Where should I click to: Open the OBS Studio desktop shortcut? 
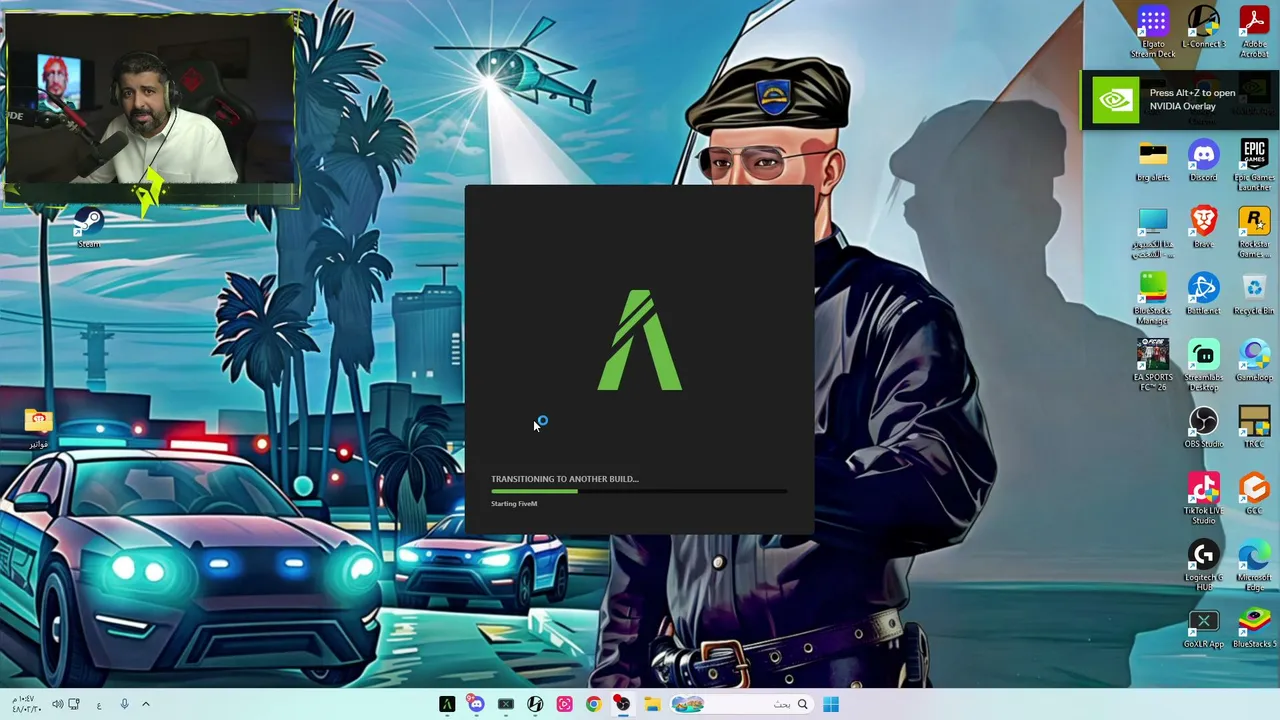[1203, 428]
